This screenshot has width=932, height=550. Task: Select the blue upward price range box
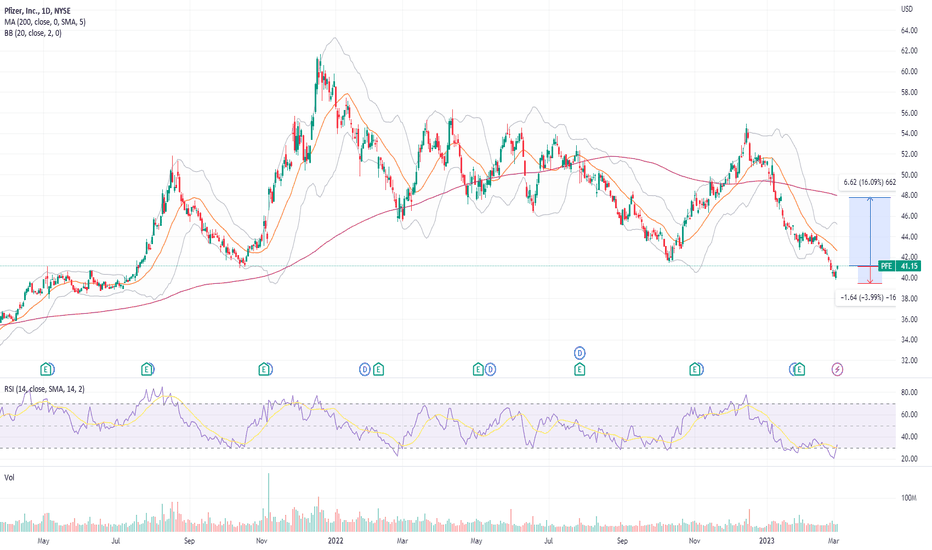click(870, 231)
